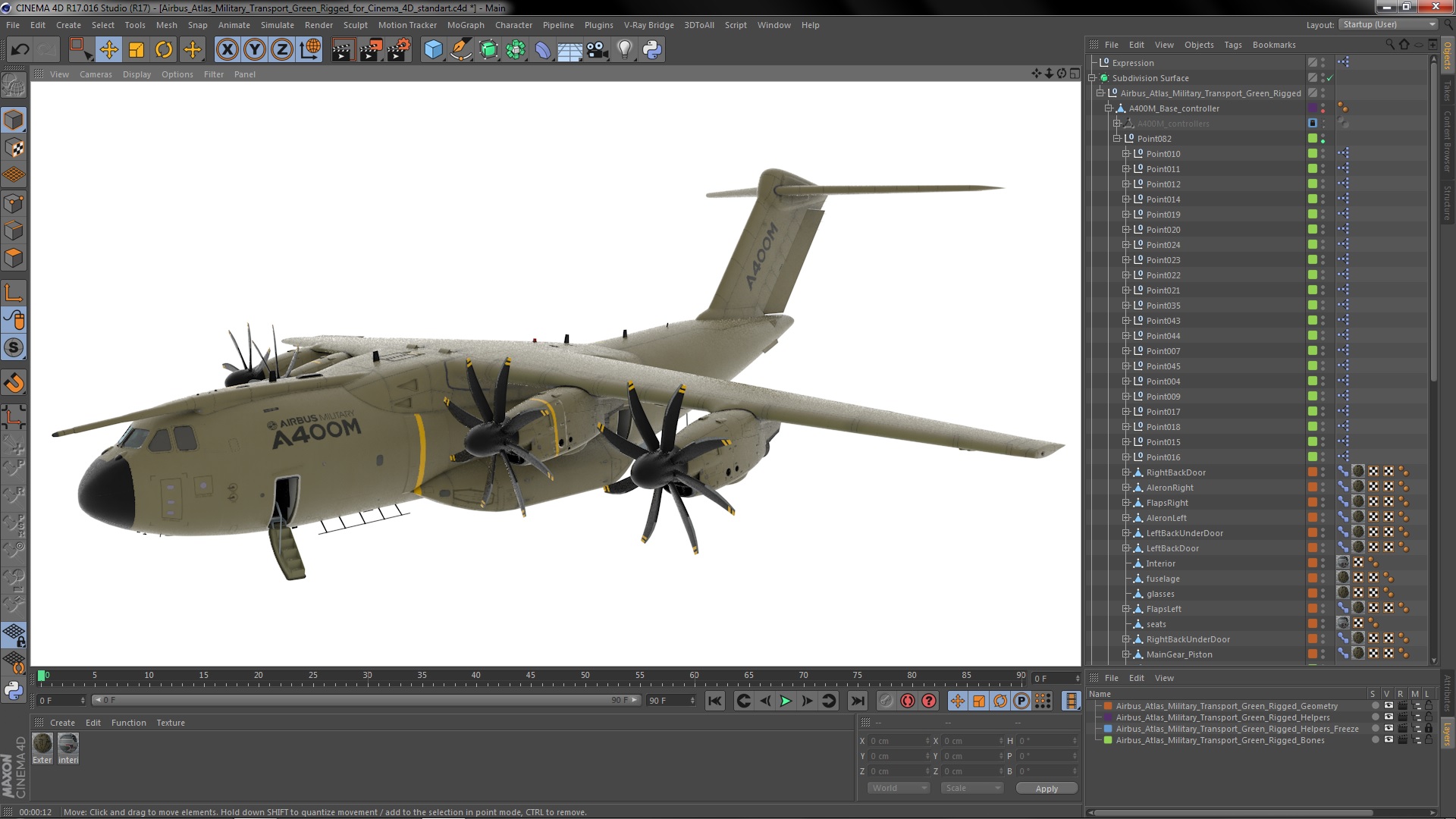
Task: Click the orange layer swatch of AleronRight
Action: coord(1313,488)
